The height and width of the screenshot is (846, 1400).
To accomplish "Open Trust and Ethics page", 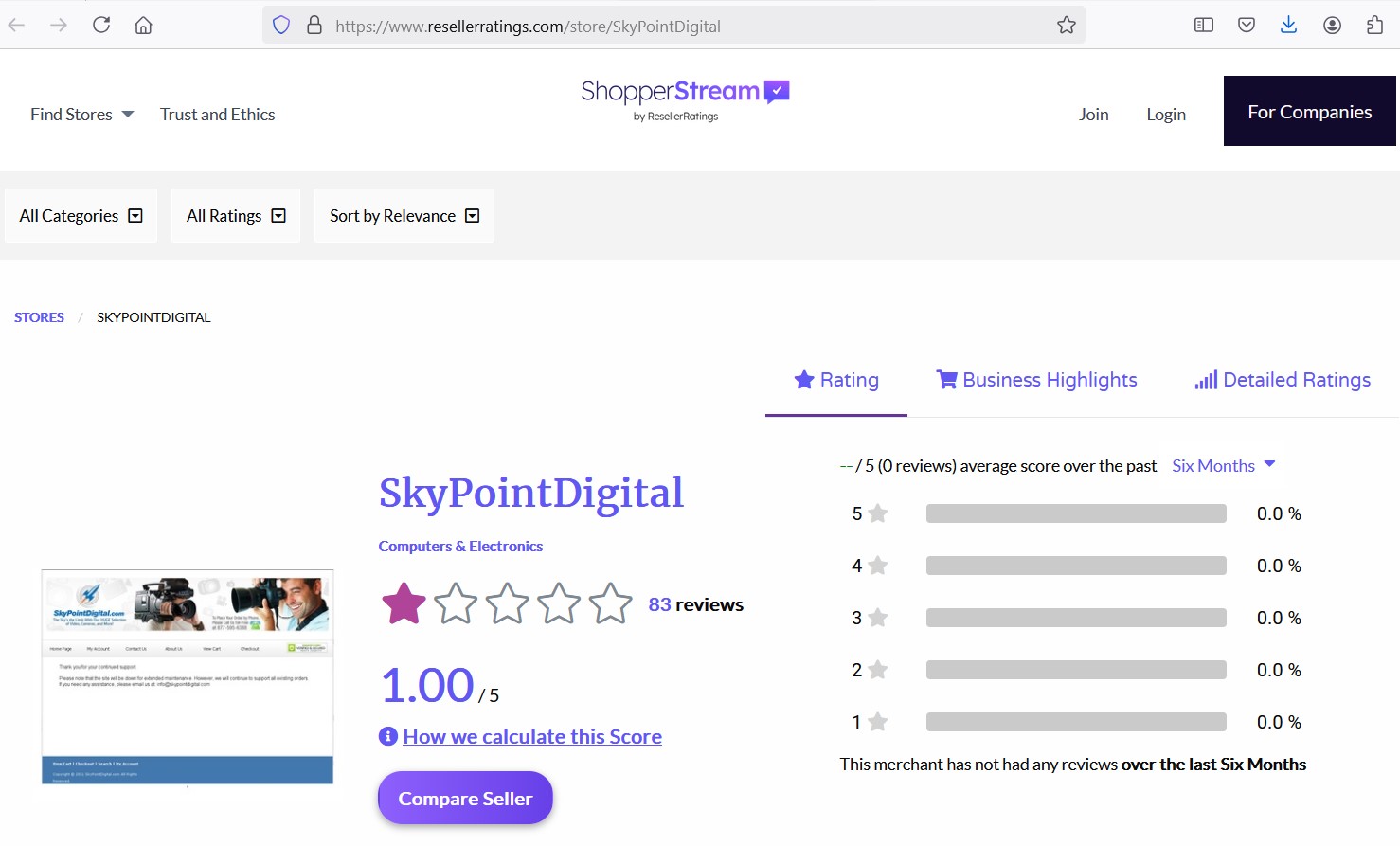I will click(x=218, y=115).
